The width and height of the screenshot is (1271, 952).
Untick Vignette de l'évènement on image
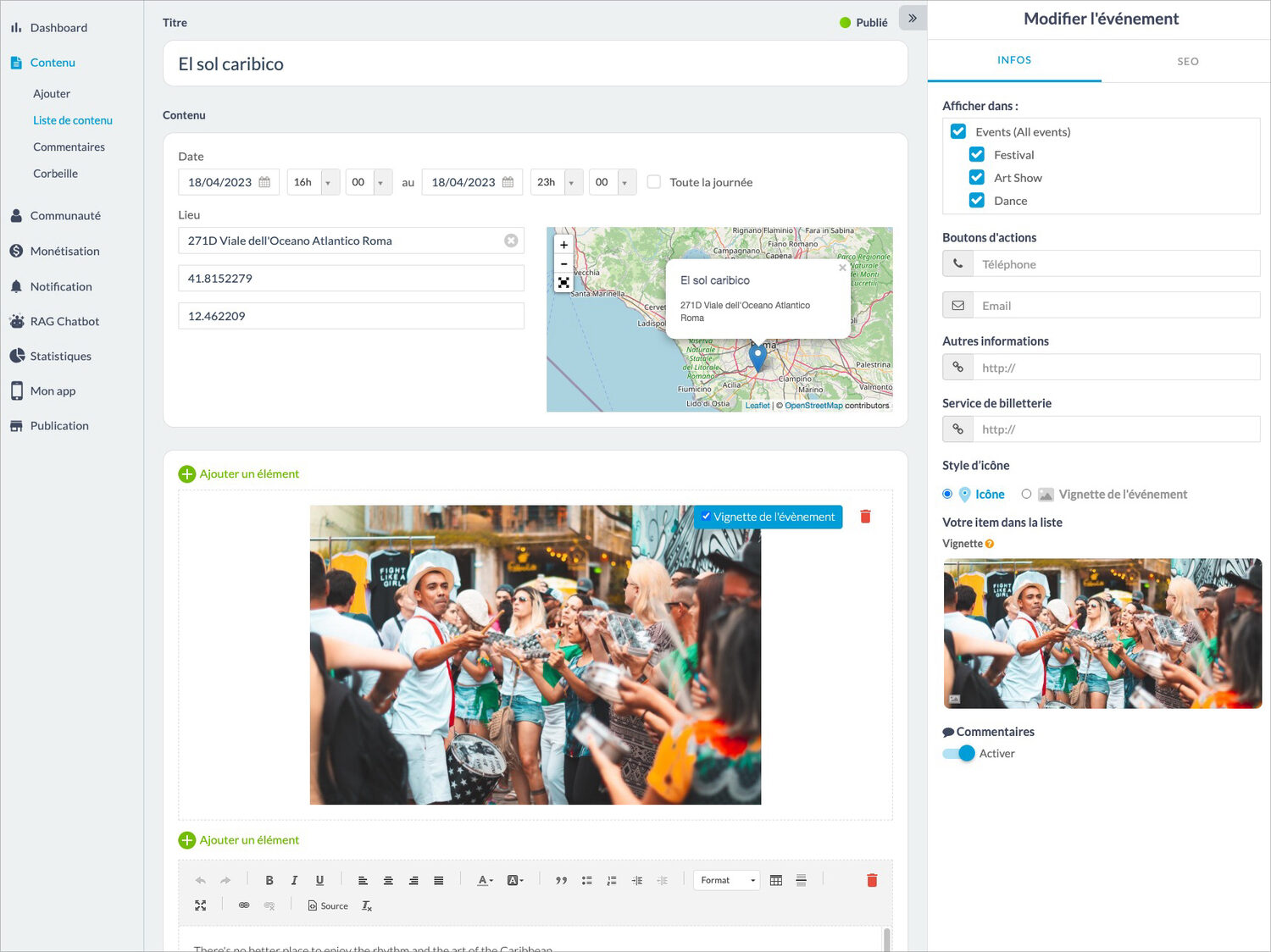click(x=706, y=516)
